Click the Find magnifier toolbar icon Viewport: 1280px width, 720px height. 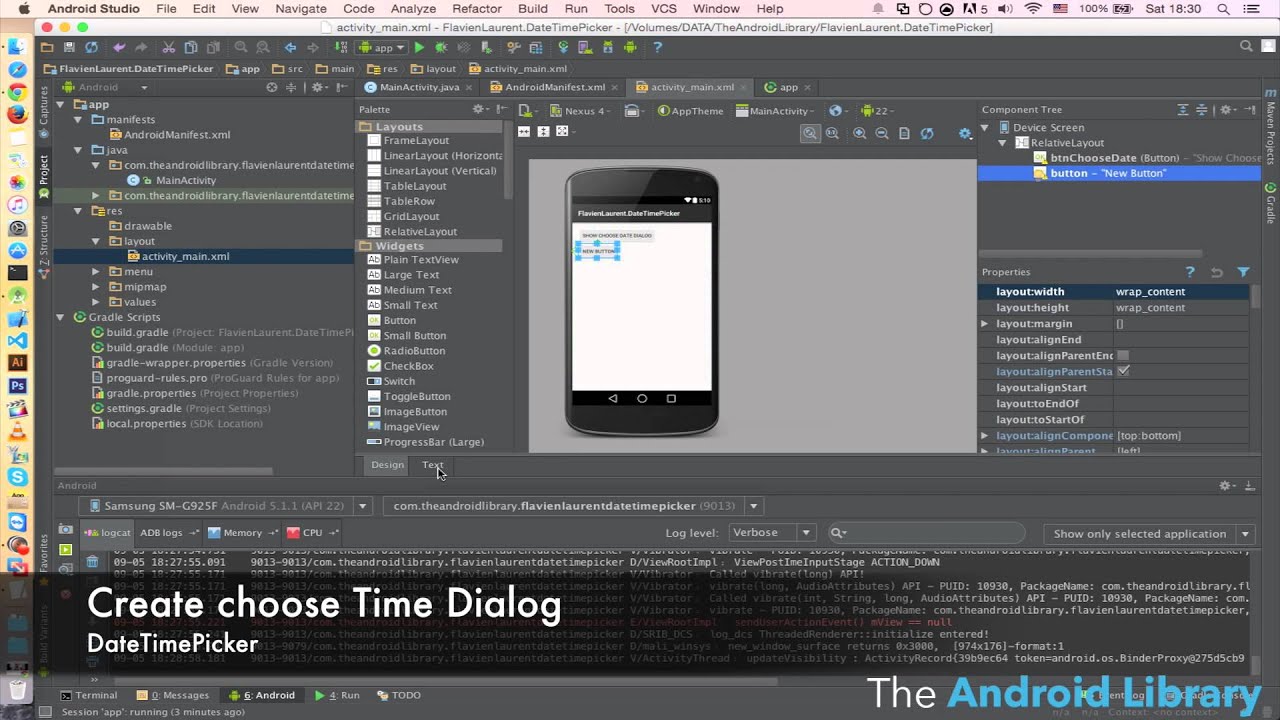[240, 47]
